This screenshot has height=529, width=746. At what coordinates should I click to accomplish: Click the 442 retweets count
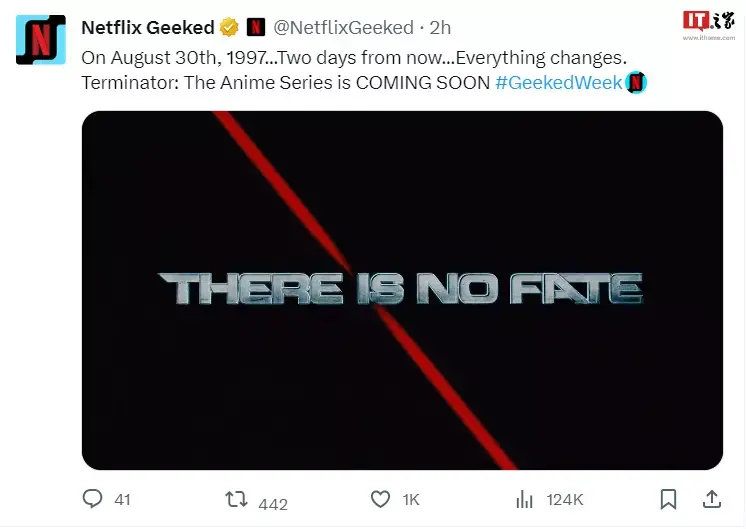tap(273, 504)
